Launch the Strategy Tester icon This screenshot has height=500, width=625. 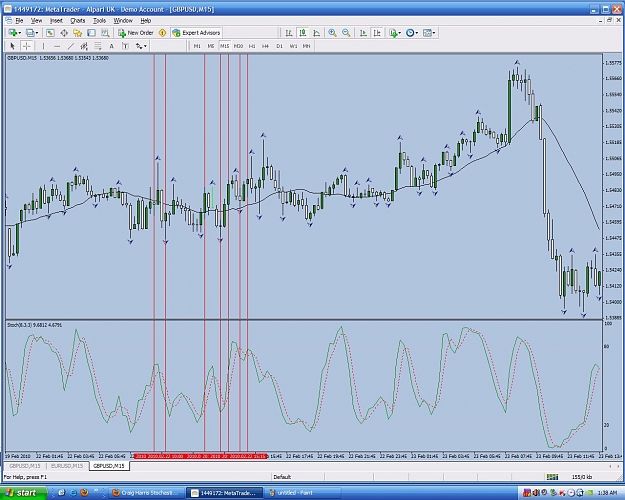coord(105,33)
